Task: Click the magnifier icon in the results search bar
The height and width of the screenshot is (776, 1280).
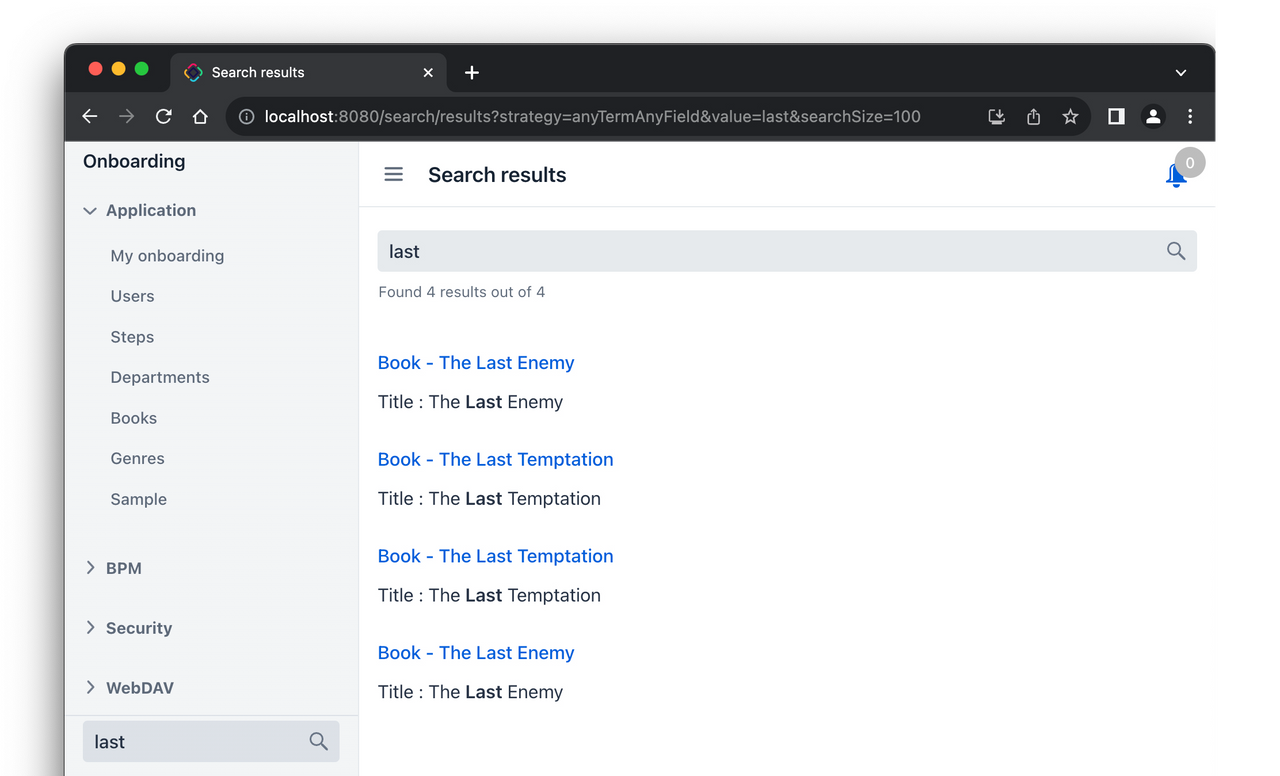Action: click(1175, 251)
